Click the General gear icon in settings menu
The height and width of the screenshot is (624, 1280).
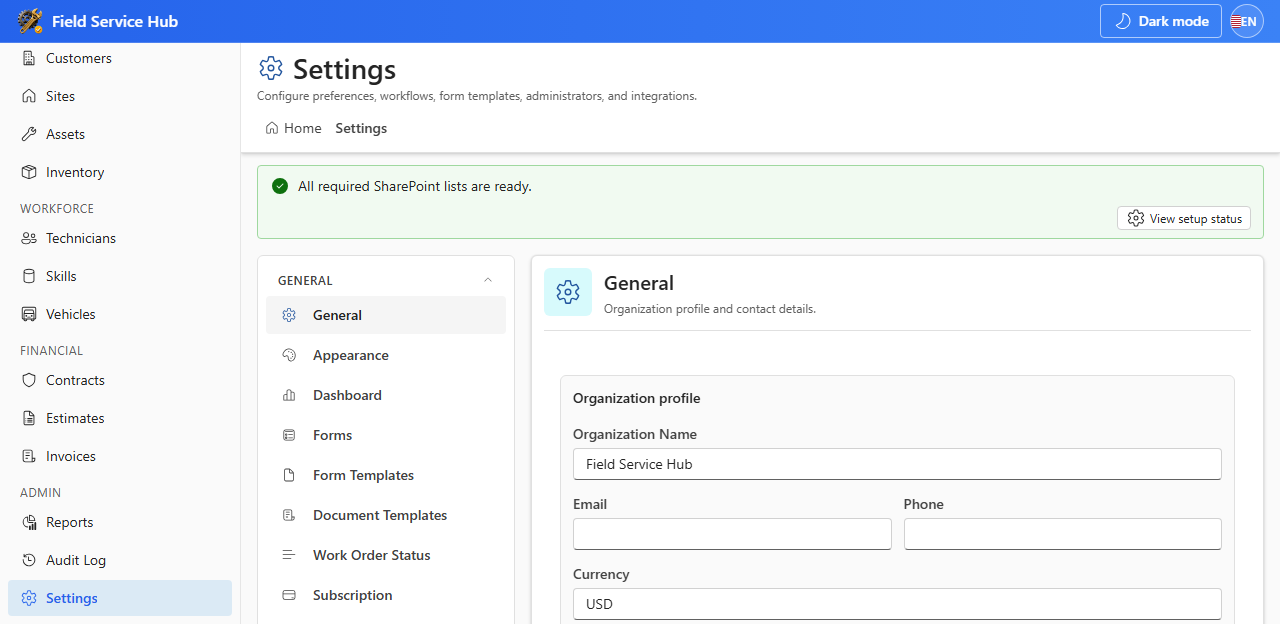[x=289, y=315]
